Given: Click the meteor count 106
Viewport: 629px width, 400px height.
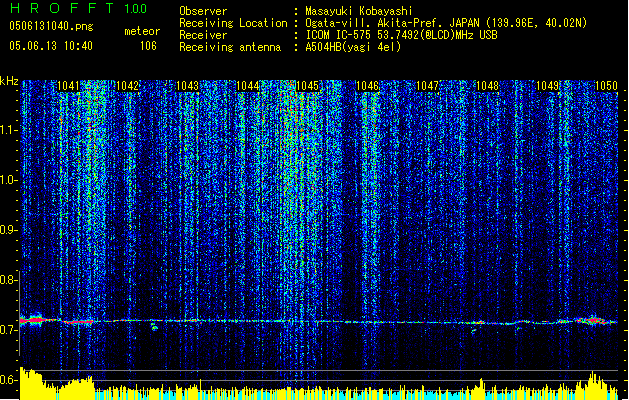Looking at the screenshot, I should 148,46.
